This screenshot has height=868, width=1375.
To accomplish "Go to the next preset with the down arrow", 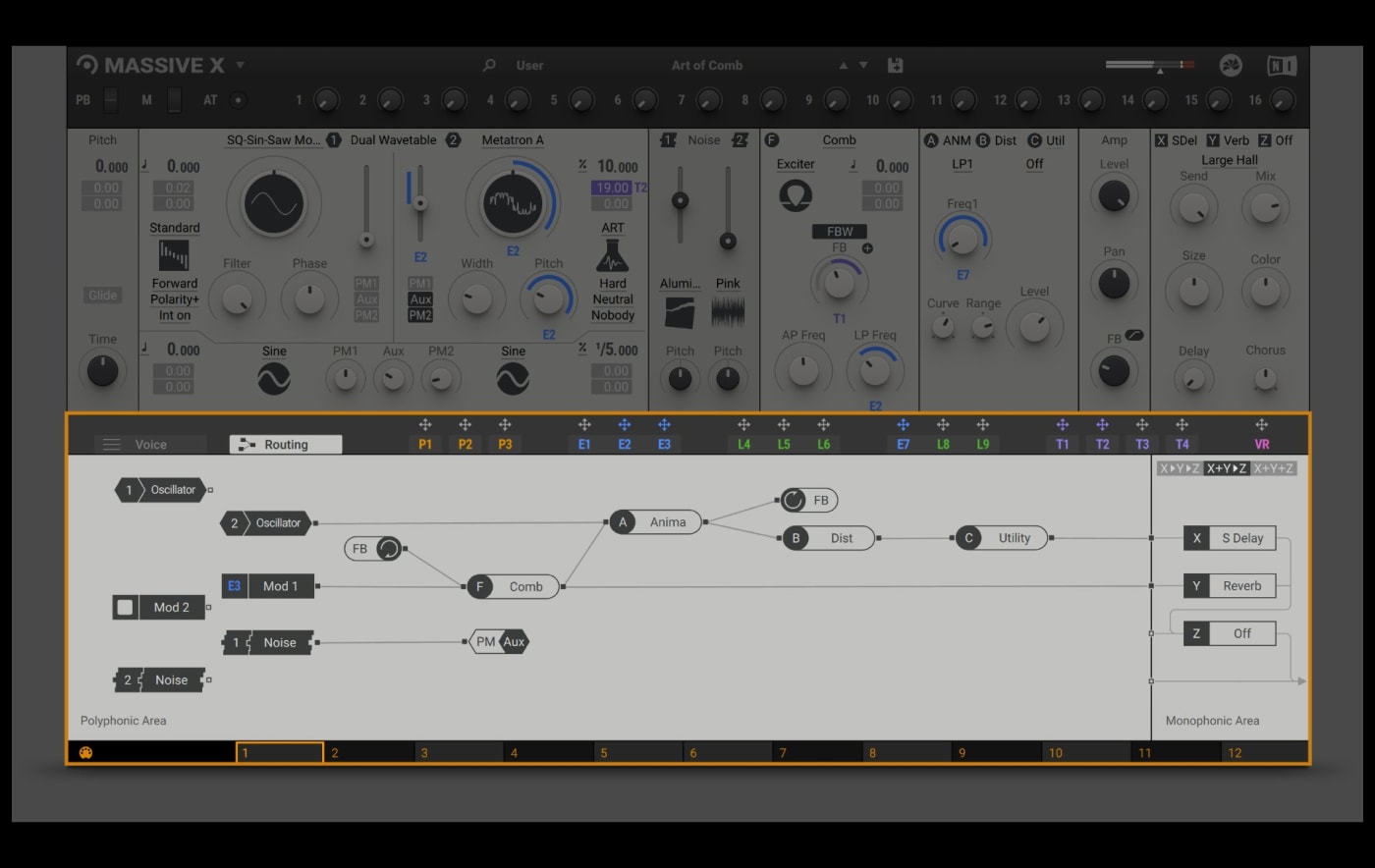I will click(863, 66).
